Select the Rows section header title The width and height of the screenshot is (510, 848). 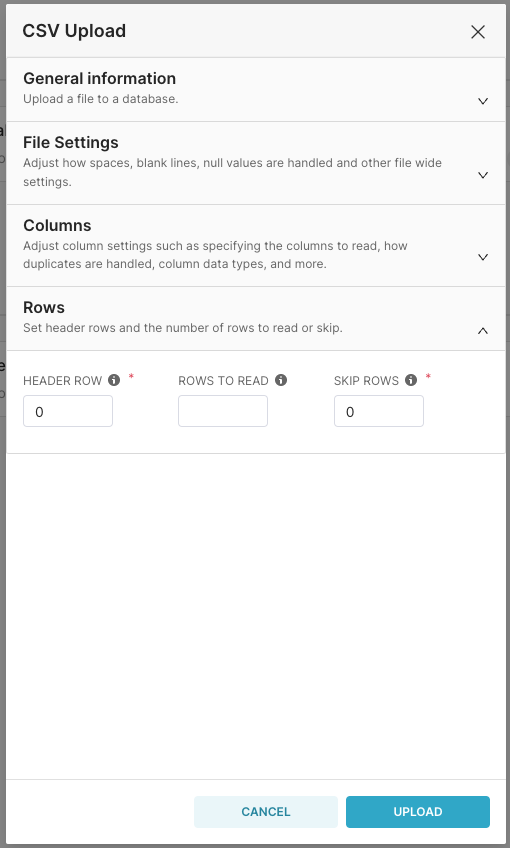pyautogui.click(x=44, y=308)
